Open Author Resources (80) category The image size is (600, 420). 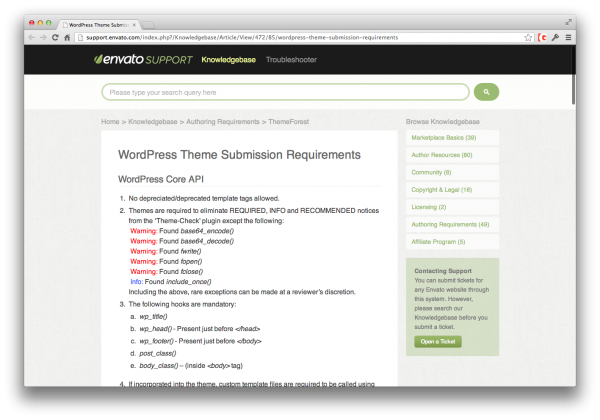pos(452,155)
